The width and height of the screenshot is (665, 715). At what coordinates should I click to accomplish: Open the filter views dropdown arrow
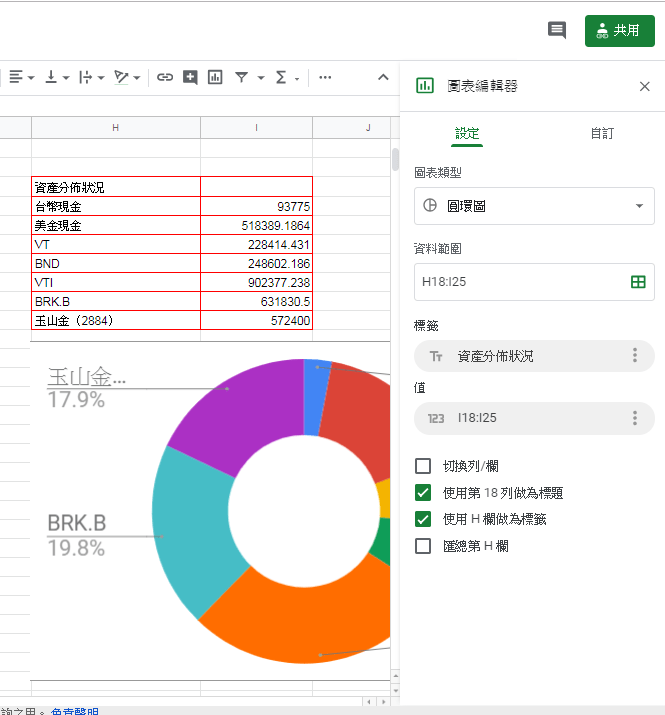pos(261,78)
